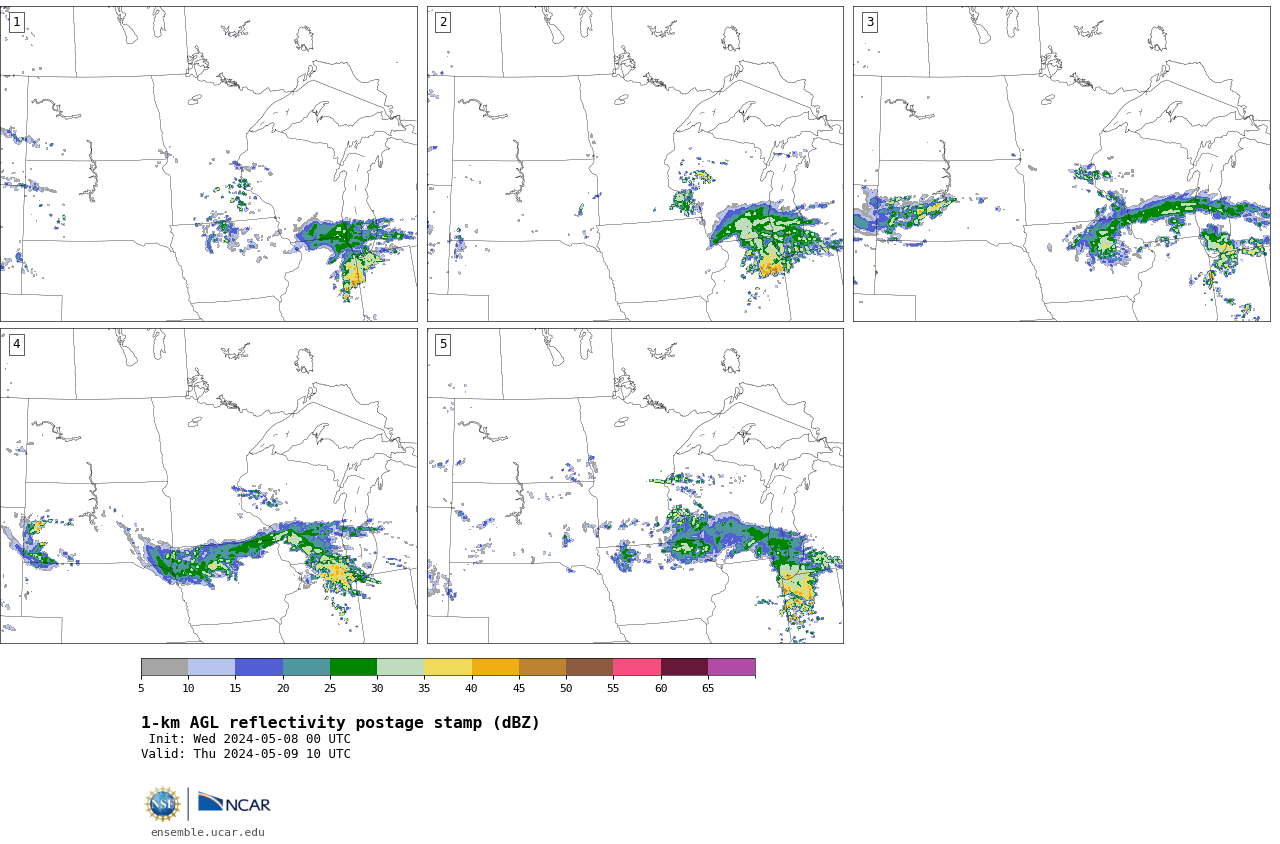Viewport: 1280px width, 844px height.
Task: Select the pink 55-60 dBZ swatch
Action: coord(637,667)
